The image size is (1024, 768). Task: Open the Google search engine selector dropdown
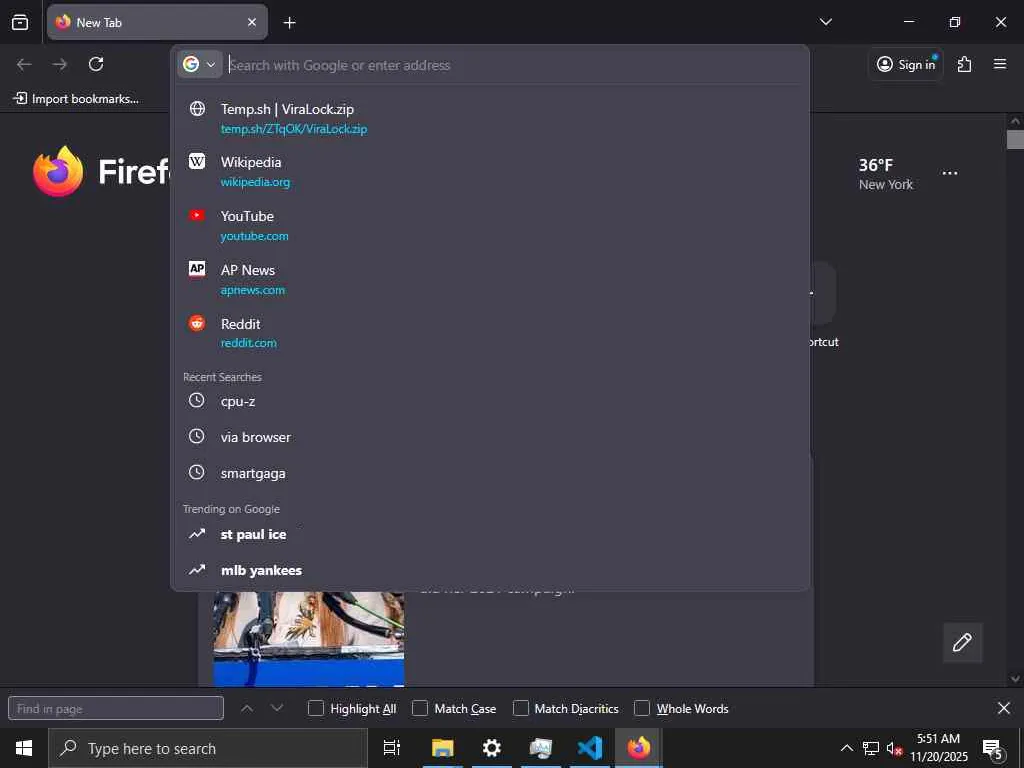click(x=199, y=65)
